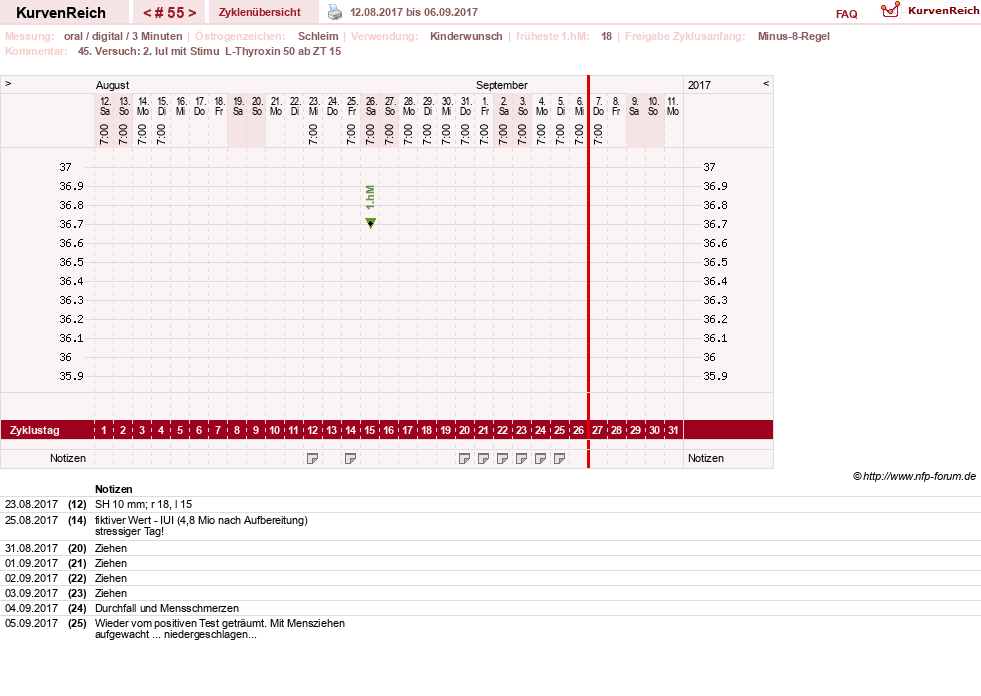
Task: Click the 'August' month label
Action: click(x=113, y=85)
